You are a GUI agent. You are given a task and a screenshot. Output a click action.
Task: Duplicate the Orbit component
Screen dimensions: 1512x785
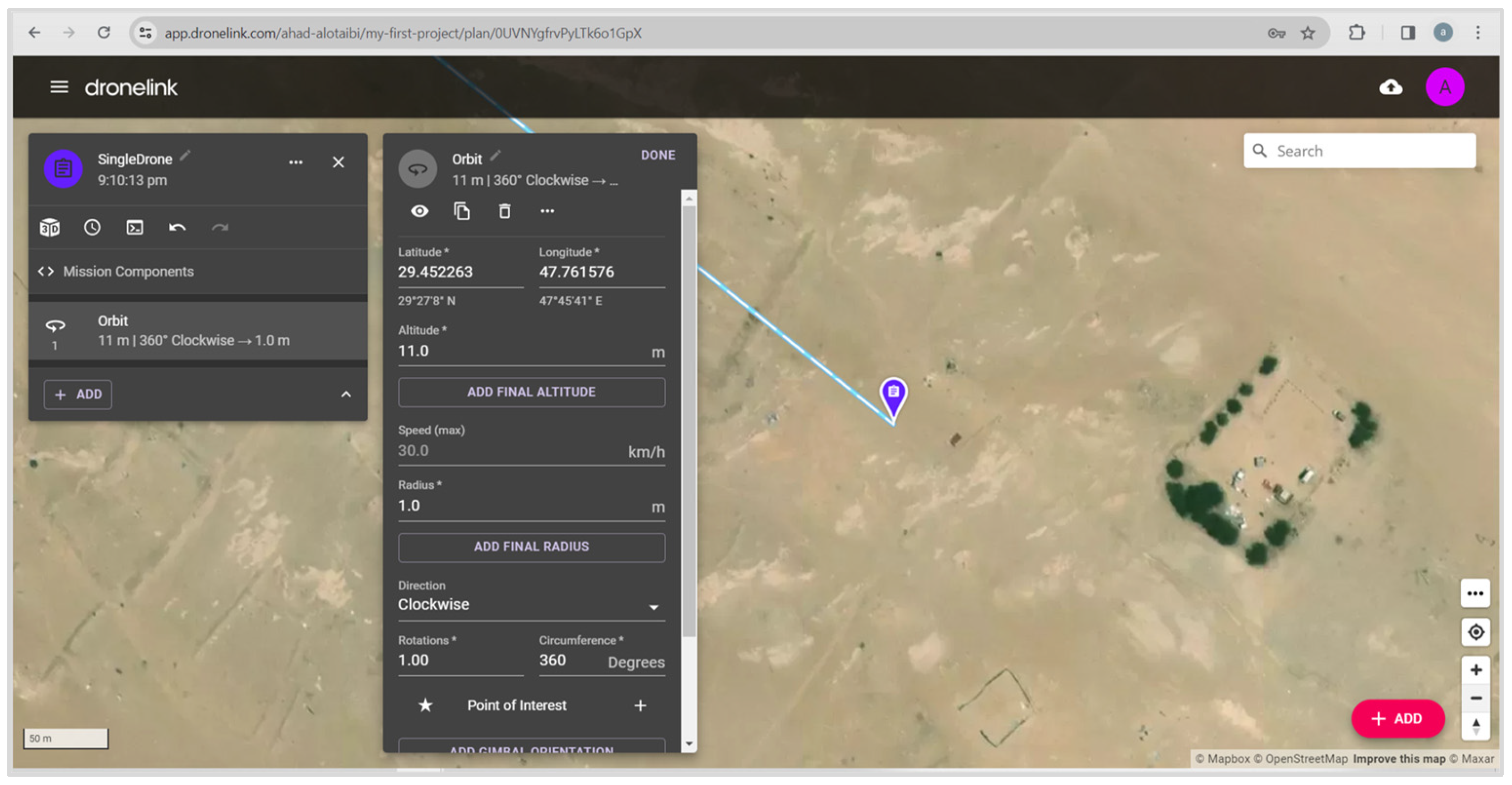click(462, 211)
